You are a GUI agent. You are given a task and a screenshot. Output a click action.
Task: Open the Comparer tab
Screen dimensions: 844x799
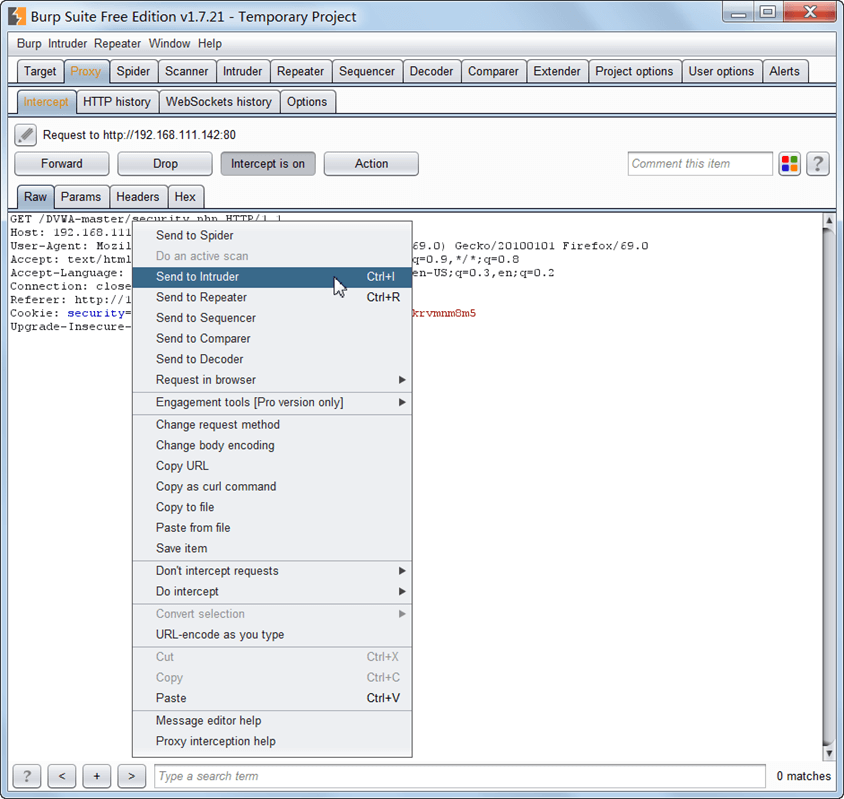[x=493, y=71]
